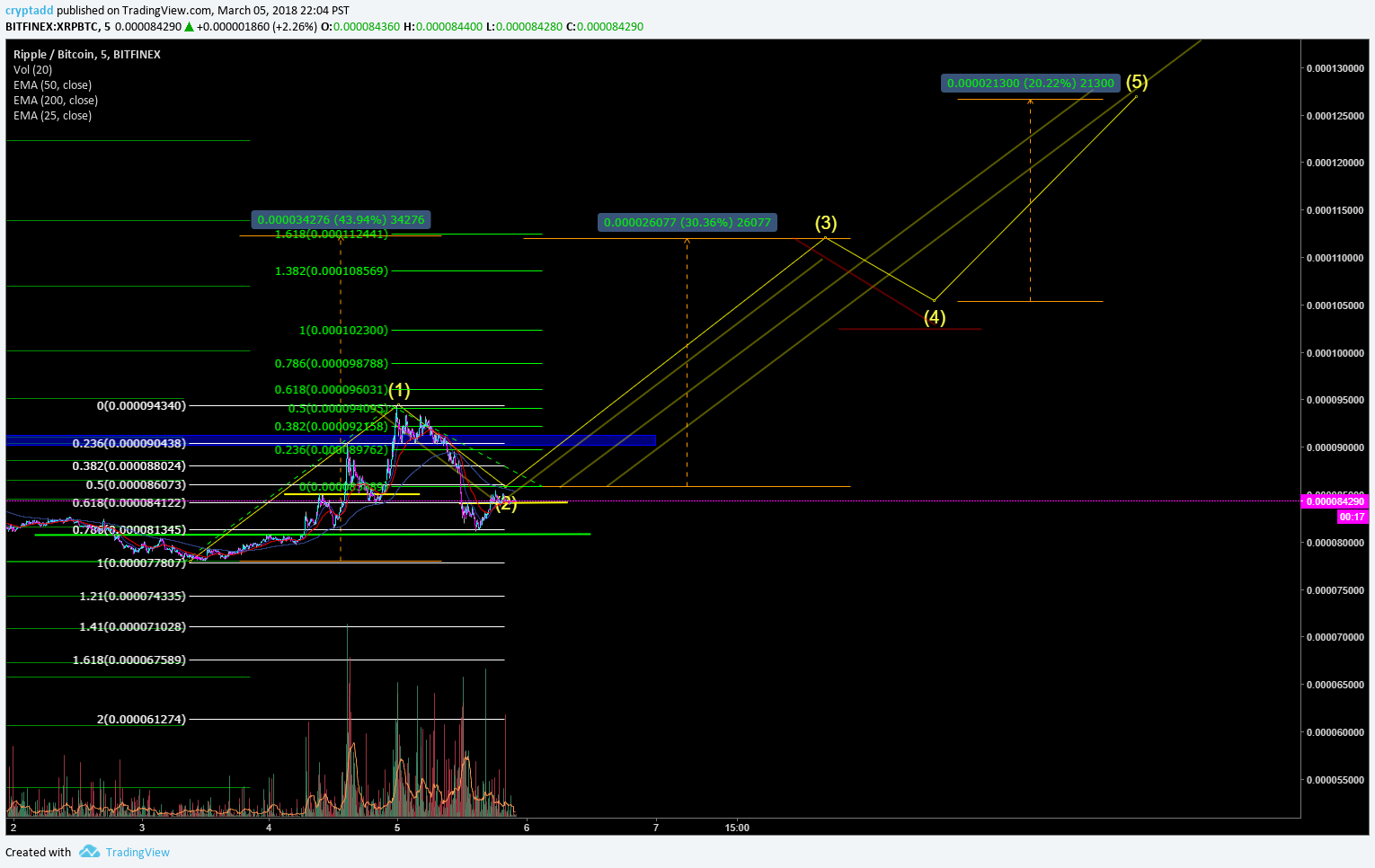The image size is (1375, 868).
Task: Click the +0.000001860 (+2.26%) change value
Action: click(256, 27)
